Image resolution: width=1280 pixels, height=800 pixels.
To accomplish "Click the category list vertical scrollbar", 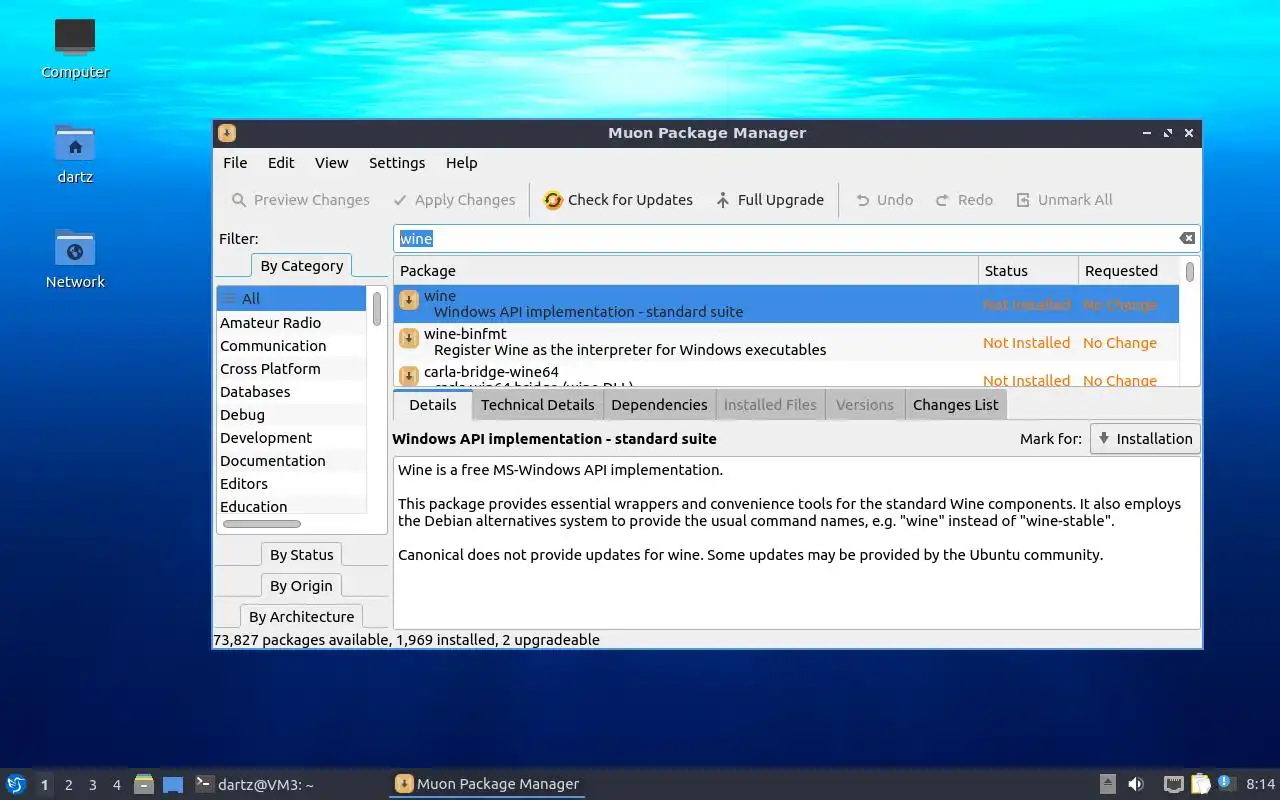I will (377, 308).
